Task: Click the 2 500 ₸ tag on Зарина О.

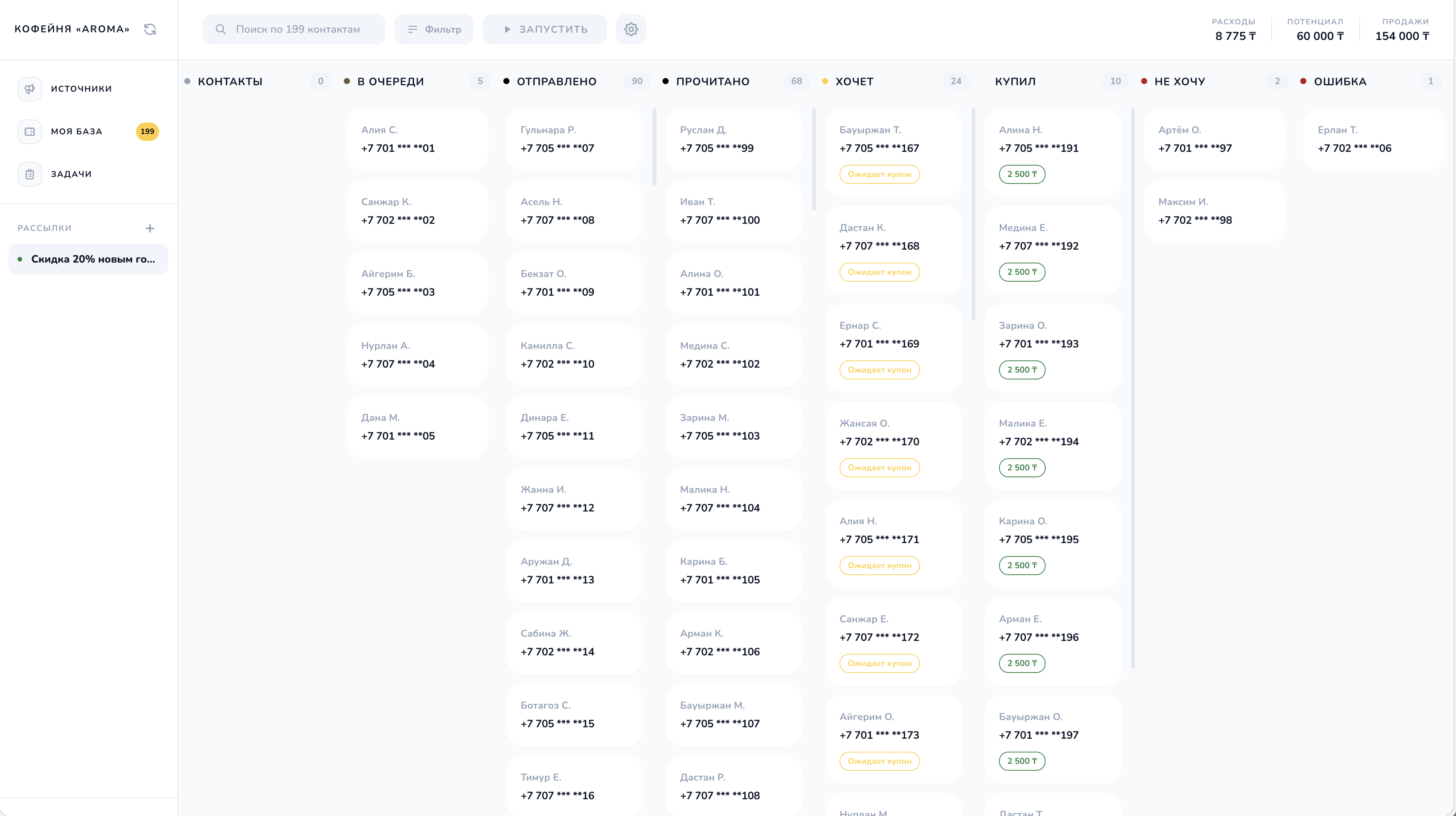Action: click(x=1022, y=370)
